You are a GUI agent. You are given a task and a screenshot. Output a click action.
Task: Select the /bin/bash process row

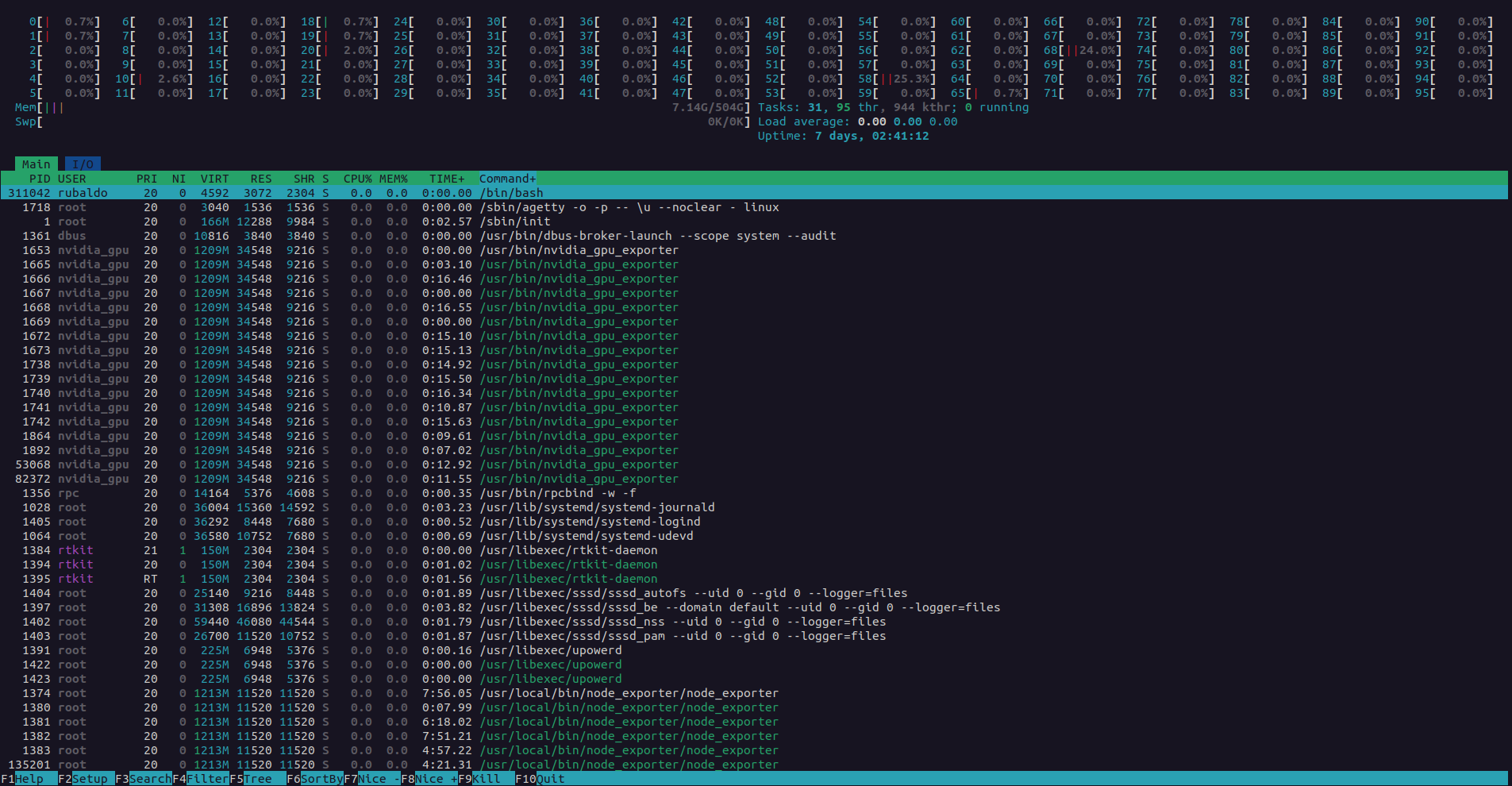tap(317, 192)
